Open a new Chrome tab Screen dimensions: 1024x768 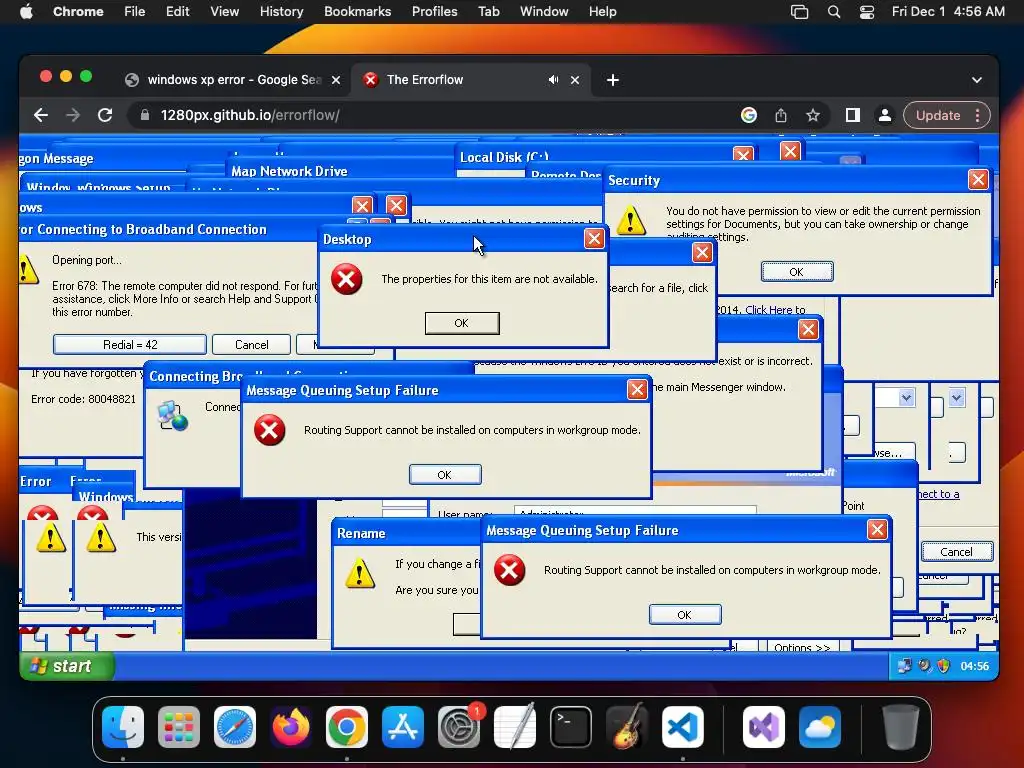pyautogui.click(x=613, y=80)
